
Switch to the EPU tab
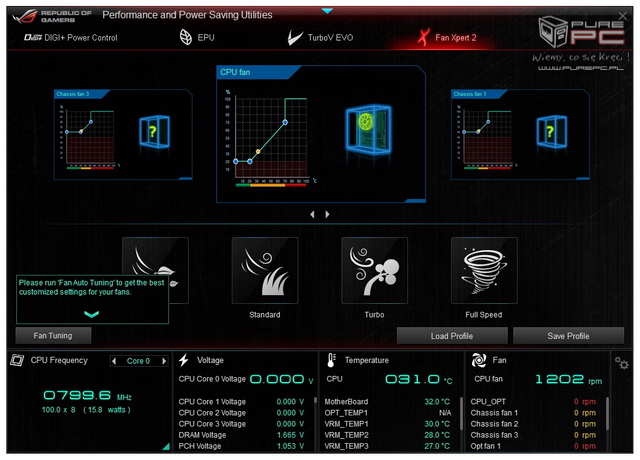197,38
